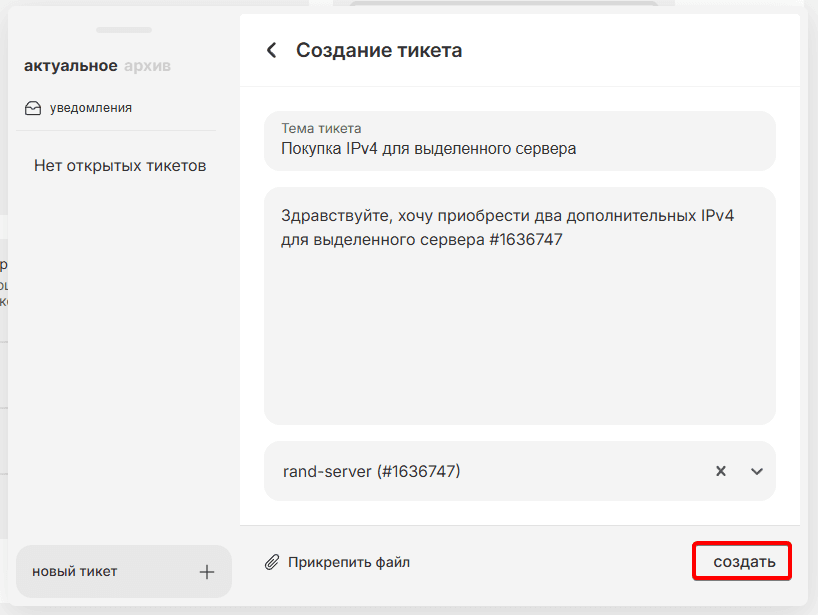Image resolution: width=818 pixels, height=615 pixels.
Task: Click the Тема тикета field label
Action: pos(321,128)
